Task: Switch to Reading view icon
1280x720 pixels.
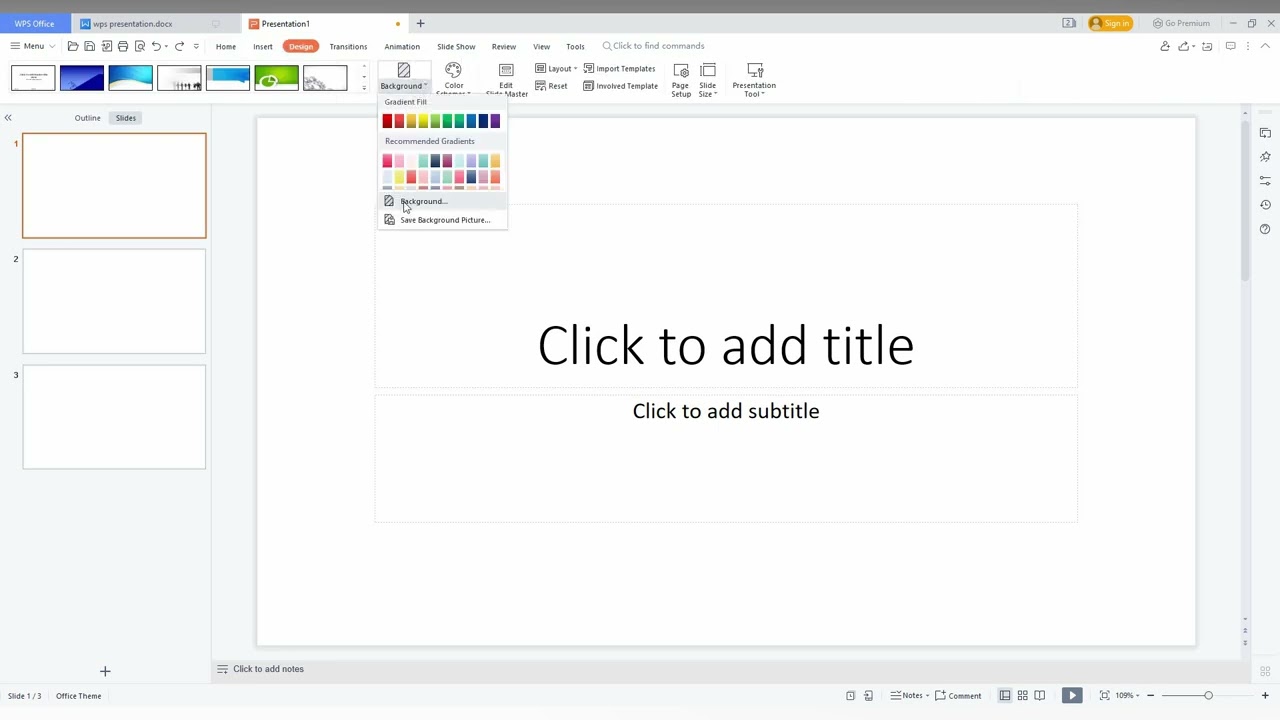Action: point(1040,696)
